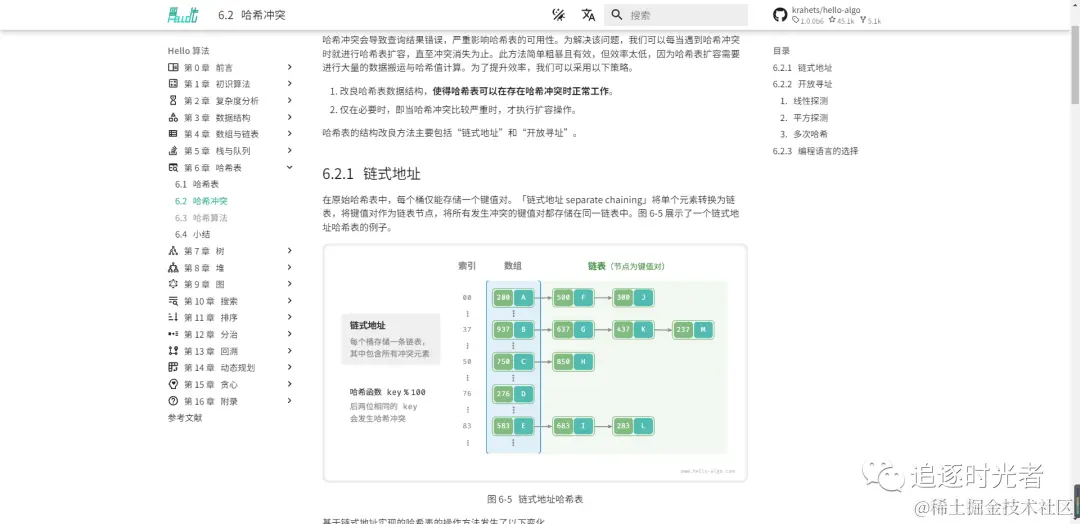Jump to 6.2.3 编程语言的选择 in contents
Image resolution: width=1080 pixels, height=524 pixels.
pos(816,151)
